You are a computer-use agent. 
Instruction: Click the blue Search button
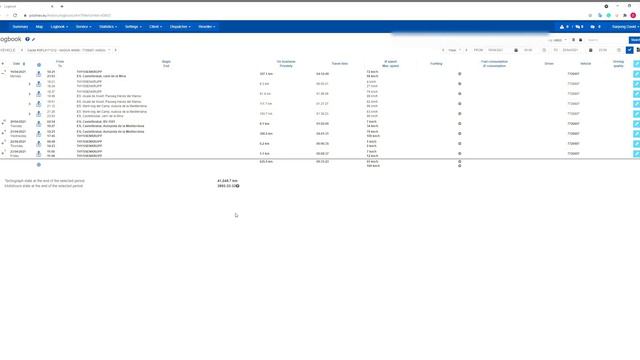click(x=634, y=40)
